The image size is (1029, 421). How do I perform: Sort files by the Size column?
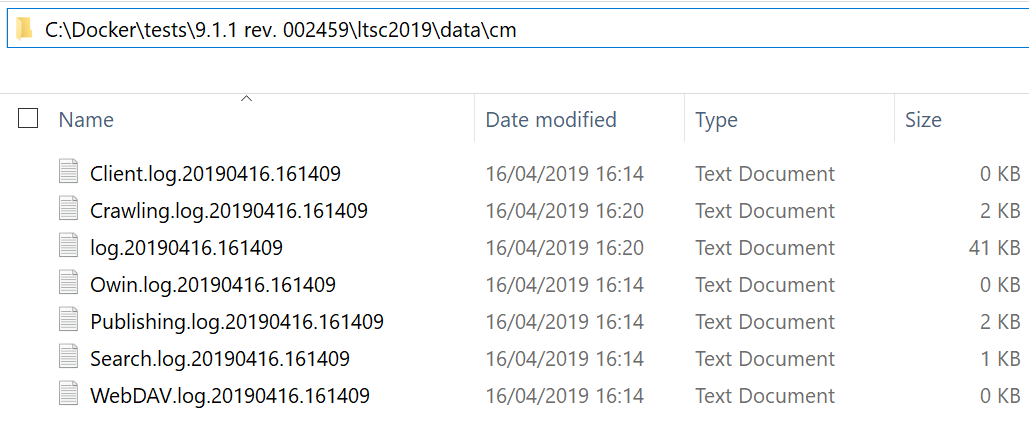(923, 120)
